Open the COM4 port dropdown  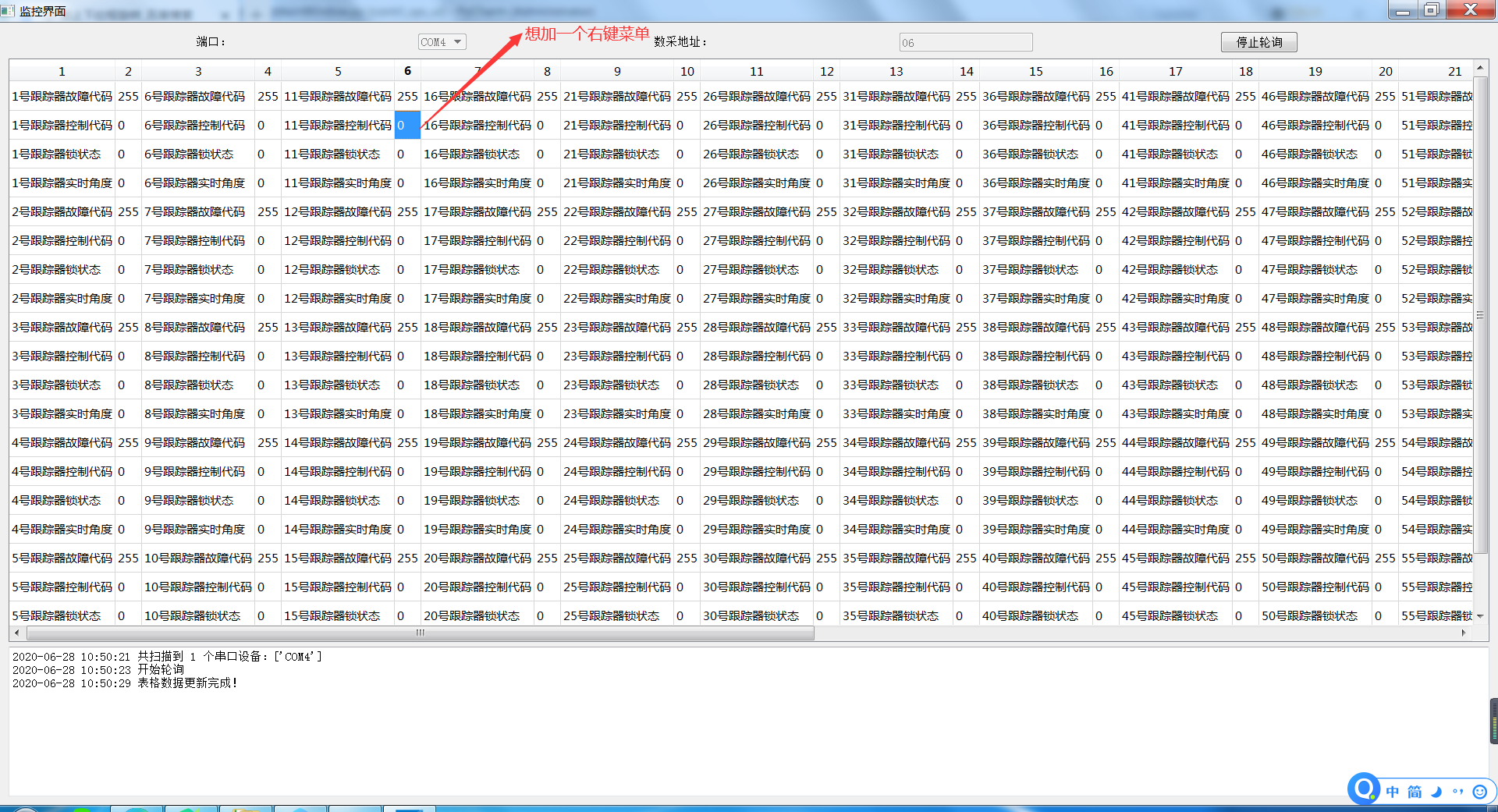[442, 41]
